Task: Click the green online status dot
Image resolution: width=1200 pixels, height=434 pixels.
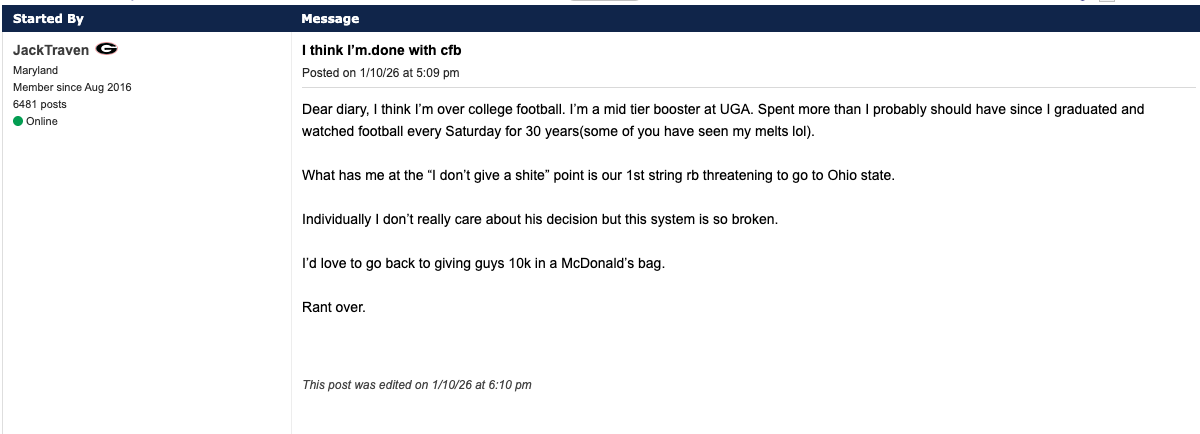Action: 17,121
